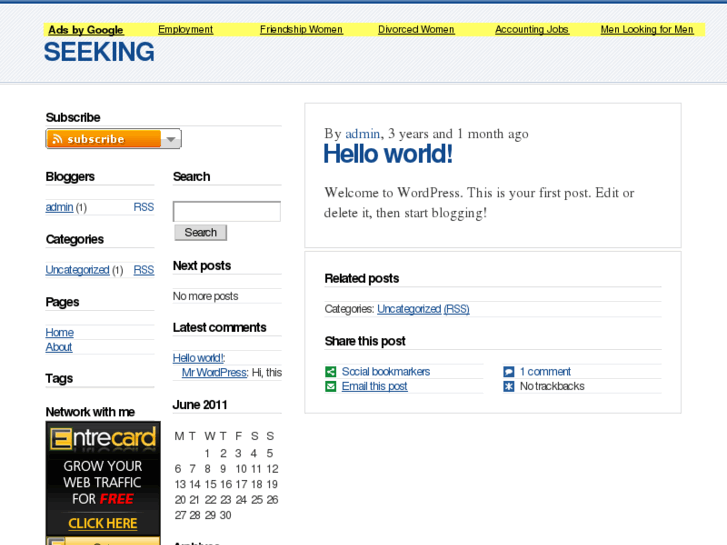
Task: Click the blue trackbacks asterisk icon
Action: (x=509, y=386)
